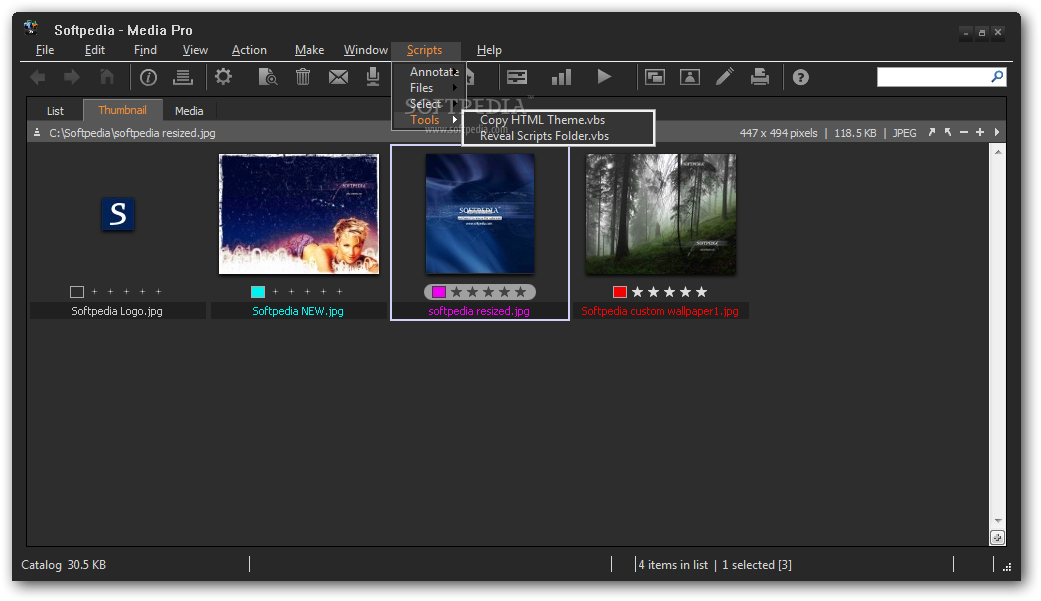
Task: Expand the Files submenu in the Scripts menu
Action: (x=429, y=88)
